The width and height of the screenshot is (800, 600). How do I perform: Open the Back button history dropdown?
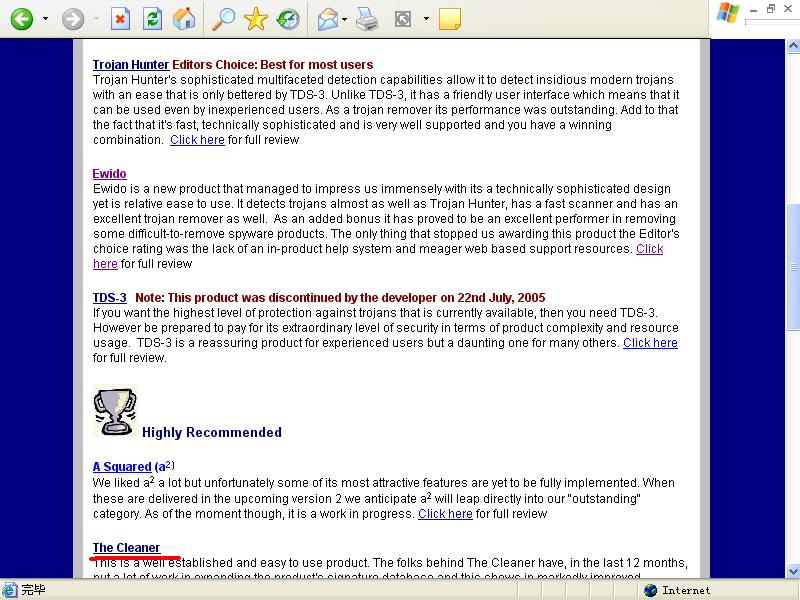click(45, 19)
